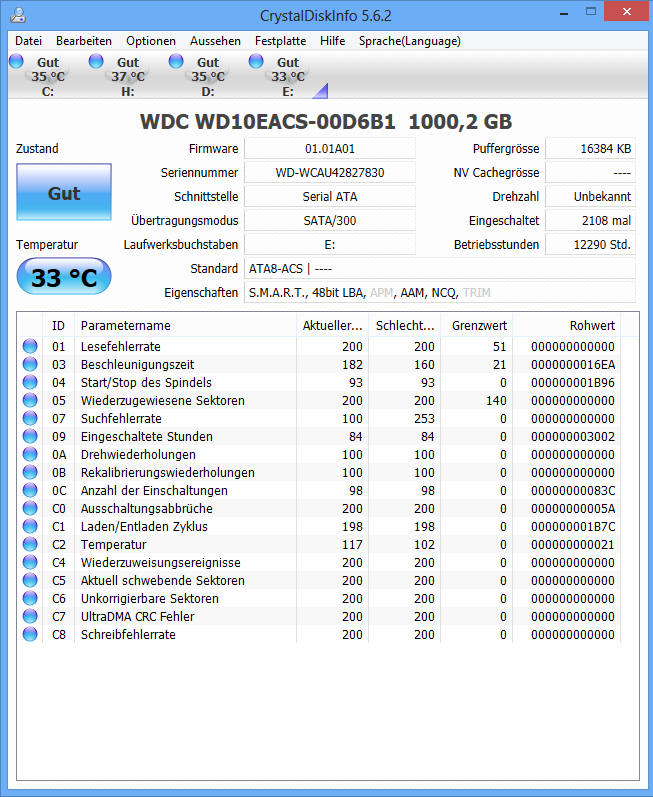Viewport: 653px width, 797px height.
Task: Click raw value 0000000016EA
Action: [x=573, y=364]
